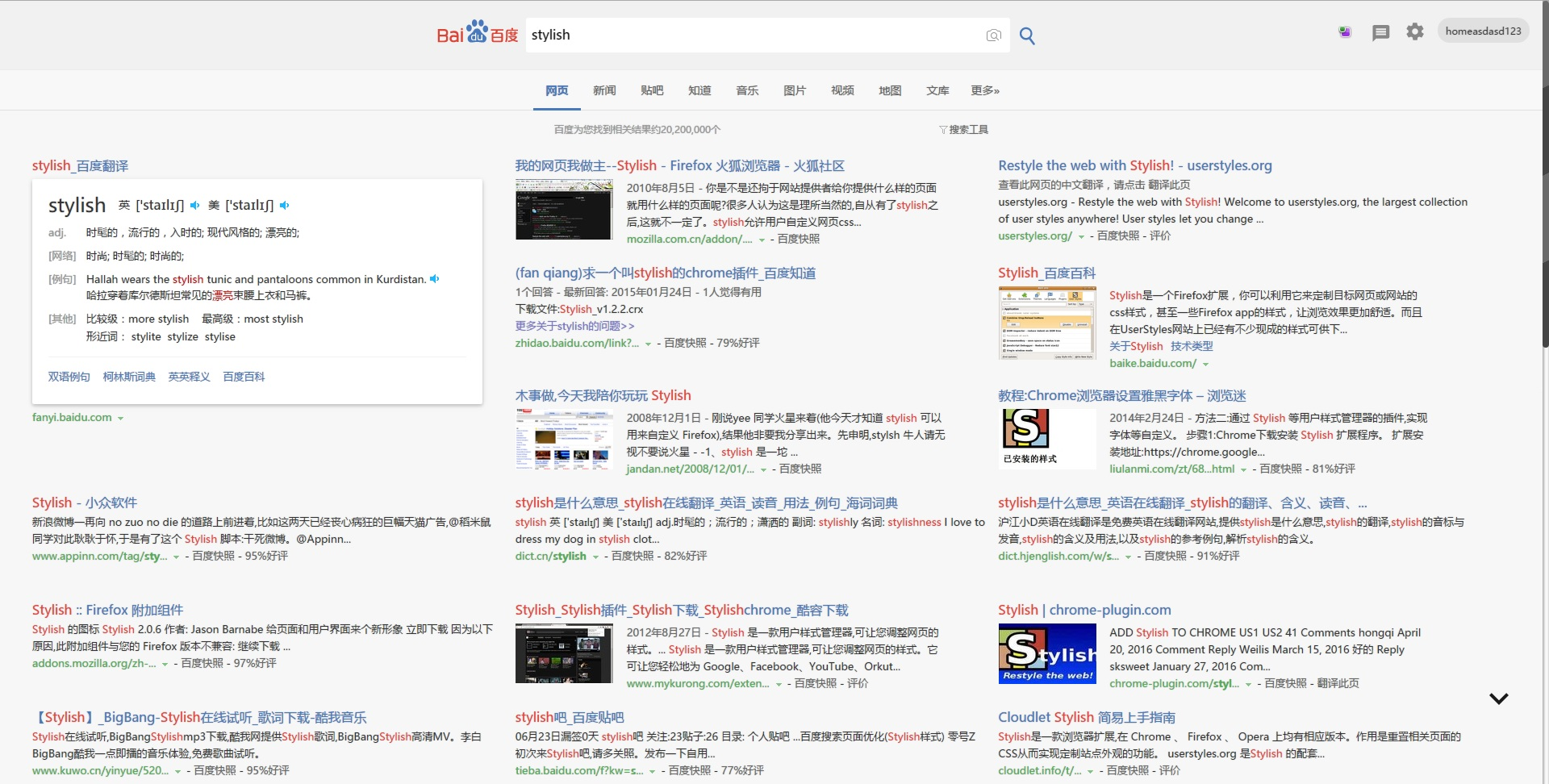Open the Stylish | chrome-plugin.com result

pos(1084,610)
